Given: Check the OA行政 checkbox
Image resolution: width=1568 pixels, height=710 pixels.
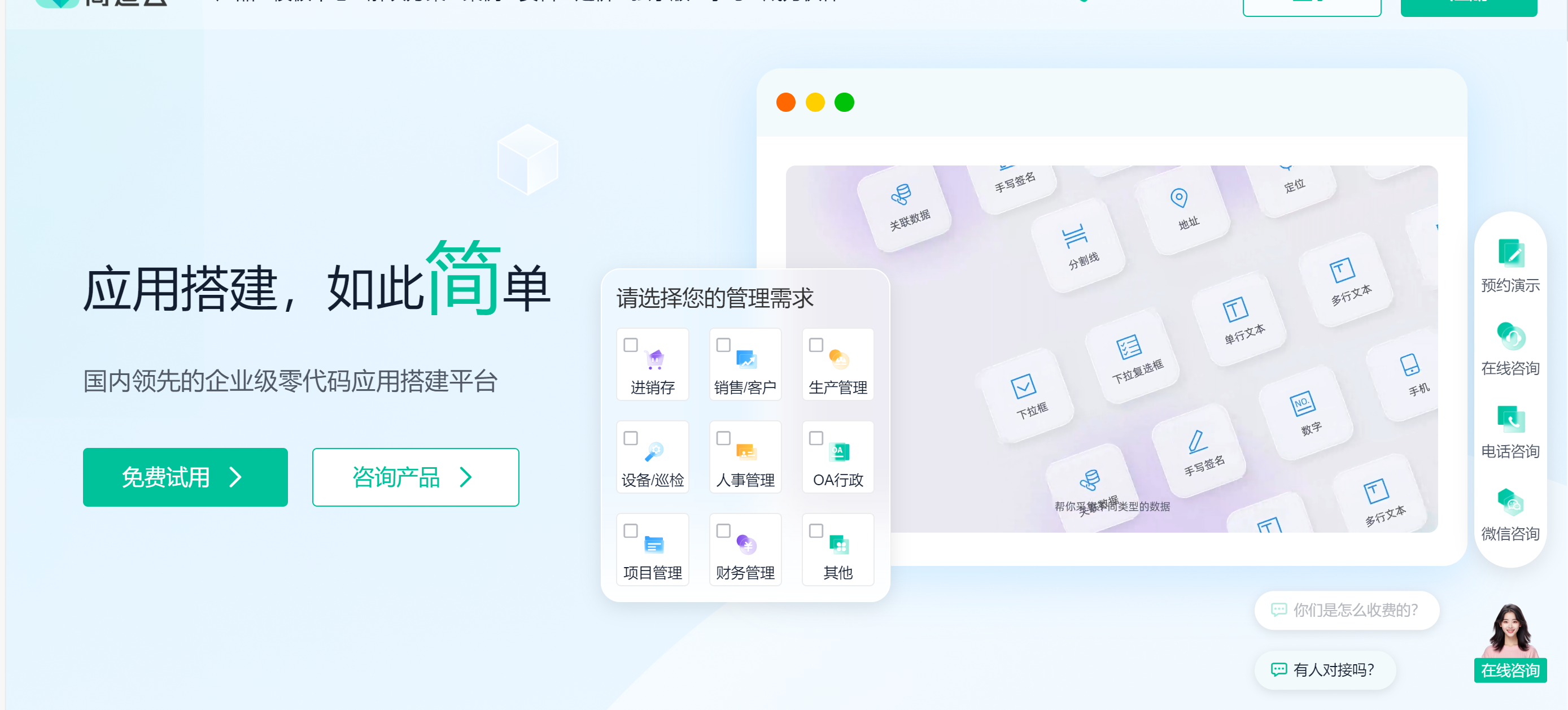Looking at the screenshot, I should pyautogui.click(x=816, y=438).
